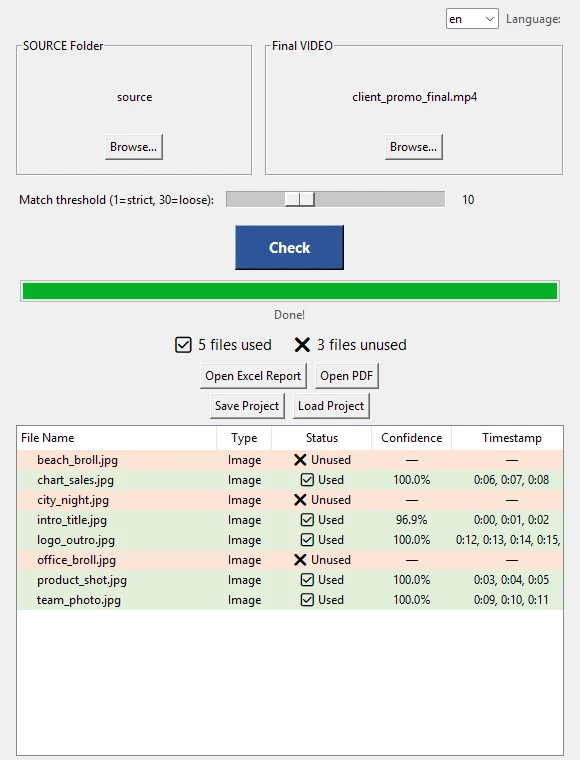Click timestamp 0:03, 0:04, 0:05
Image resolution: width=580 pixels, height=760 pixels.
point(511,580)
